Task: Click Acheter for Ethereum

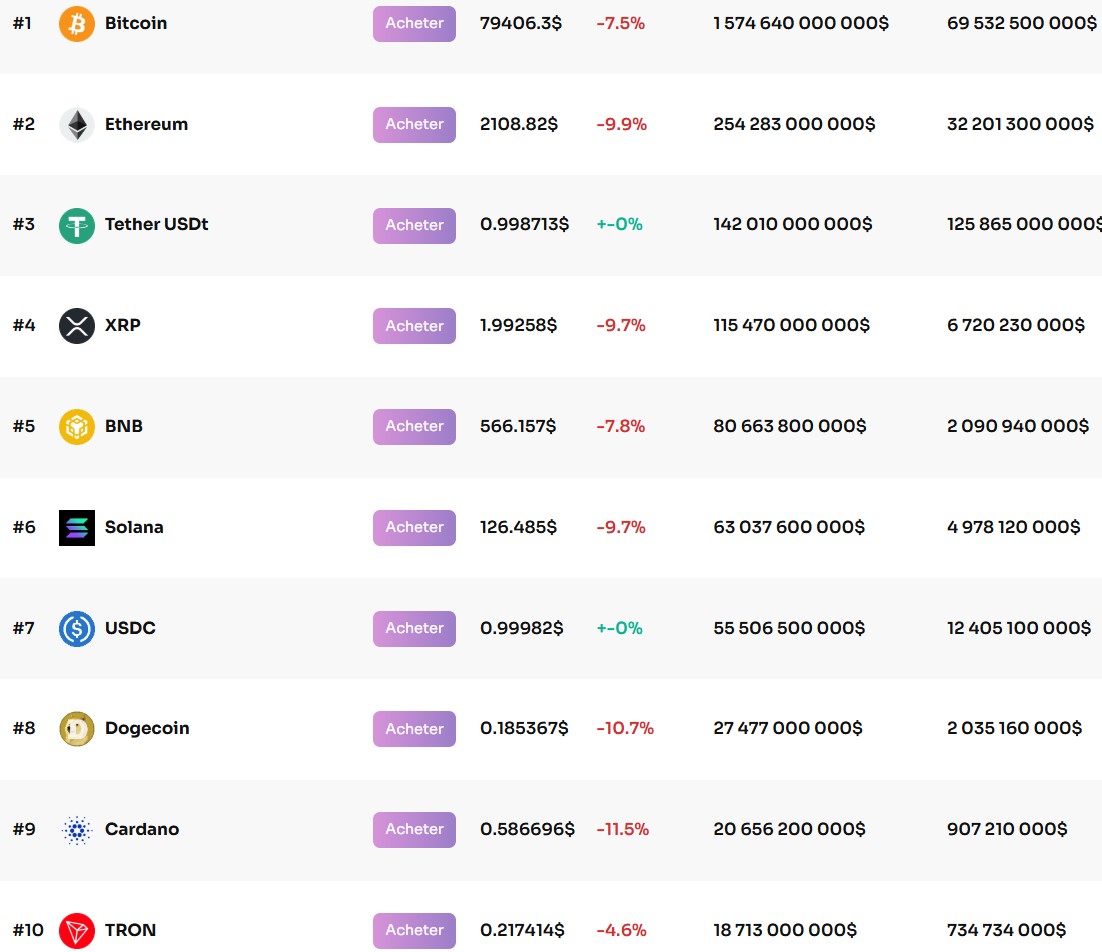Action: tap(414, 124)
